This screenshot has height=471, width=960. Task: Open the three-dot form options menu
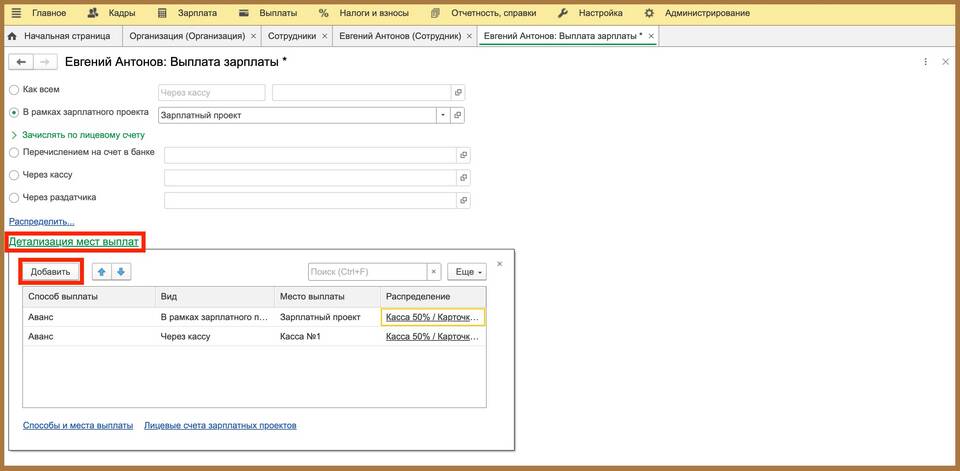coord(926,62)
